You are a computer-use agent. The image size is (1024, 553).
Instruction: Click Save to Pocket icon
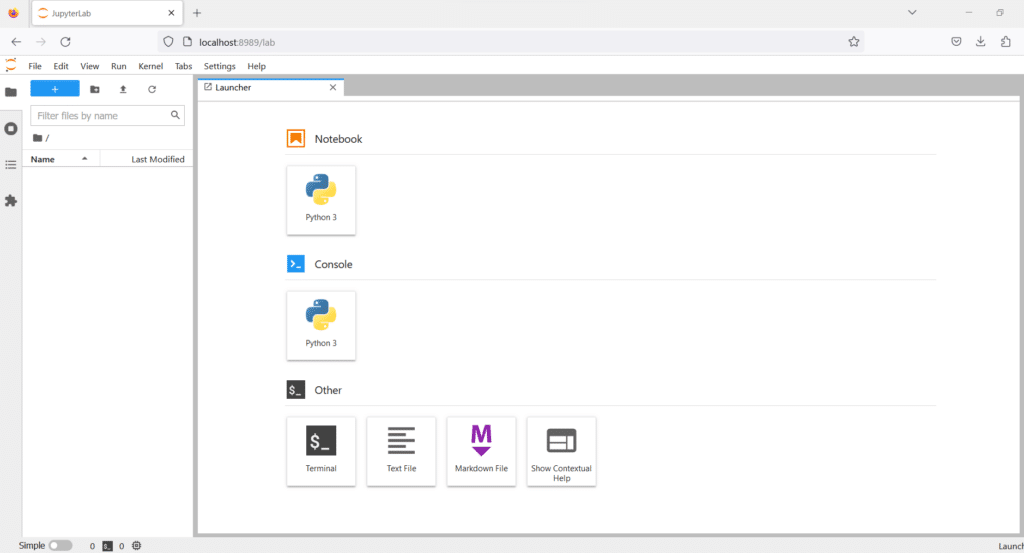click(956, 42)
